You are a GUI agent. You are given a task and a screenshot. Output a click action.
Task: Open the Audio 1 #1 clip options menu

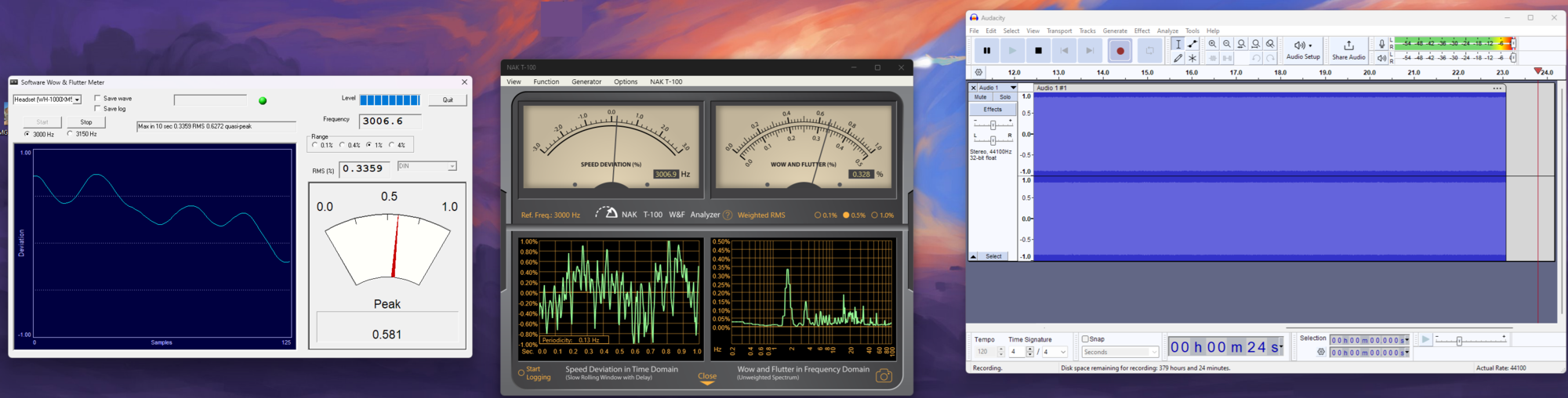[1497, 89]
